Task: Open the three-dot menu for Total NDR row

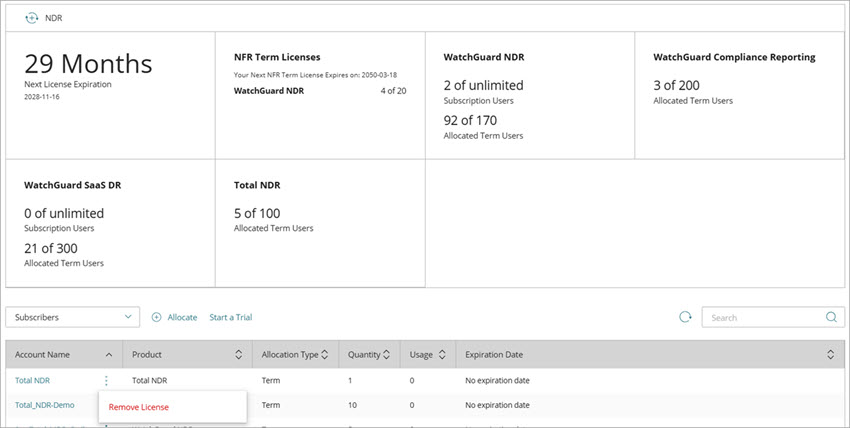Action: click(x=106, y=381)
